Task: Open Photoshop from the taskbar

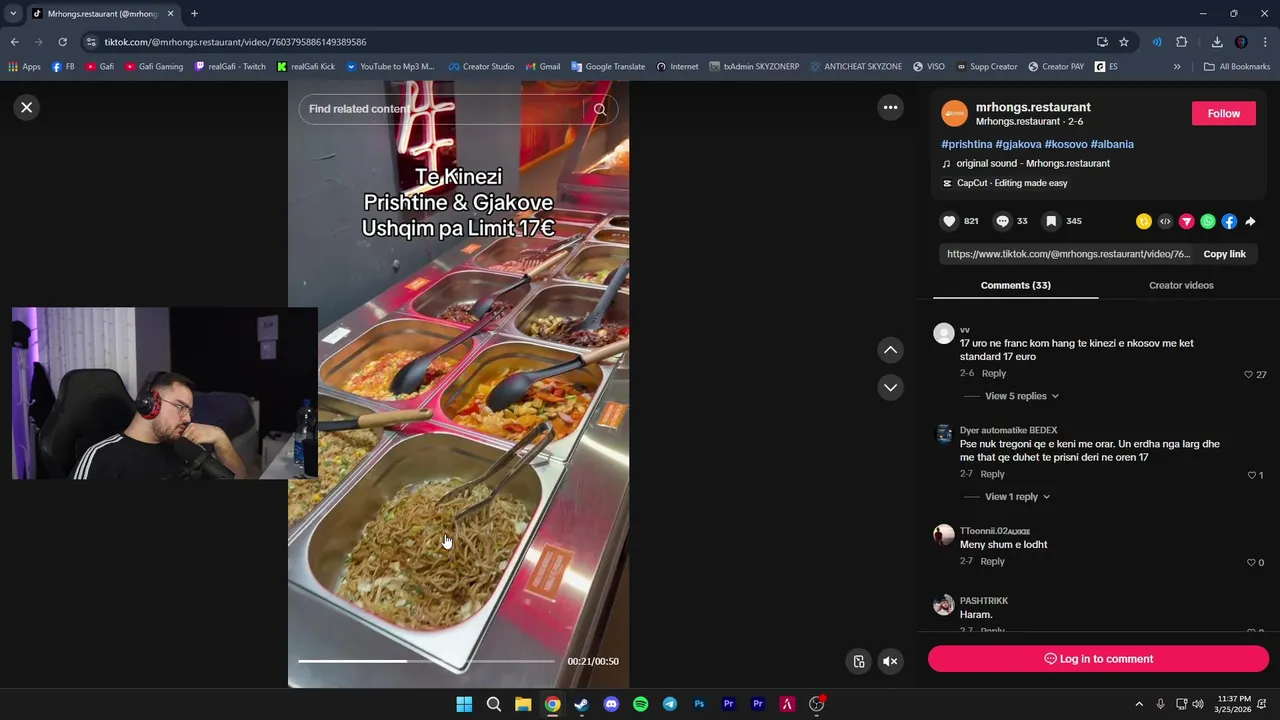Action: 699,704
